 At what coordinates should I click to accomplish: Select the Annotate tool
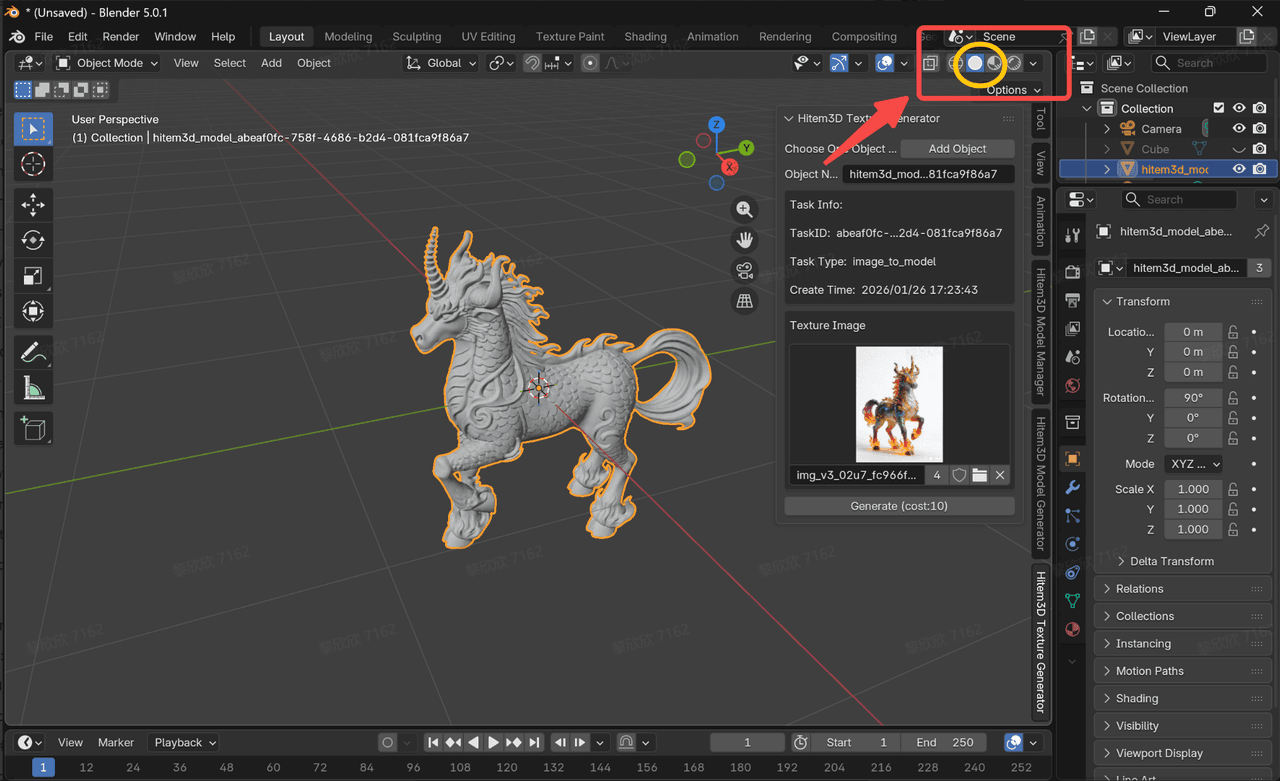point(33,352)
